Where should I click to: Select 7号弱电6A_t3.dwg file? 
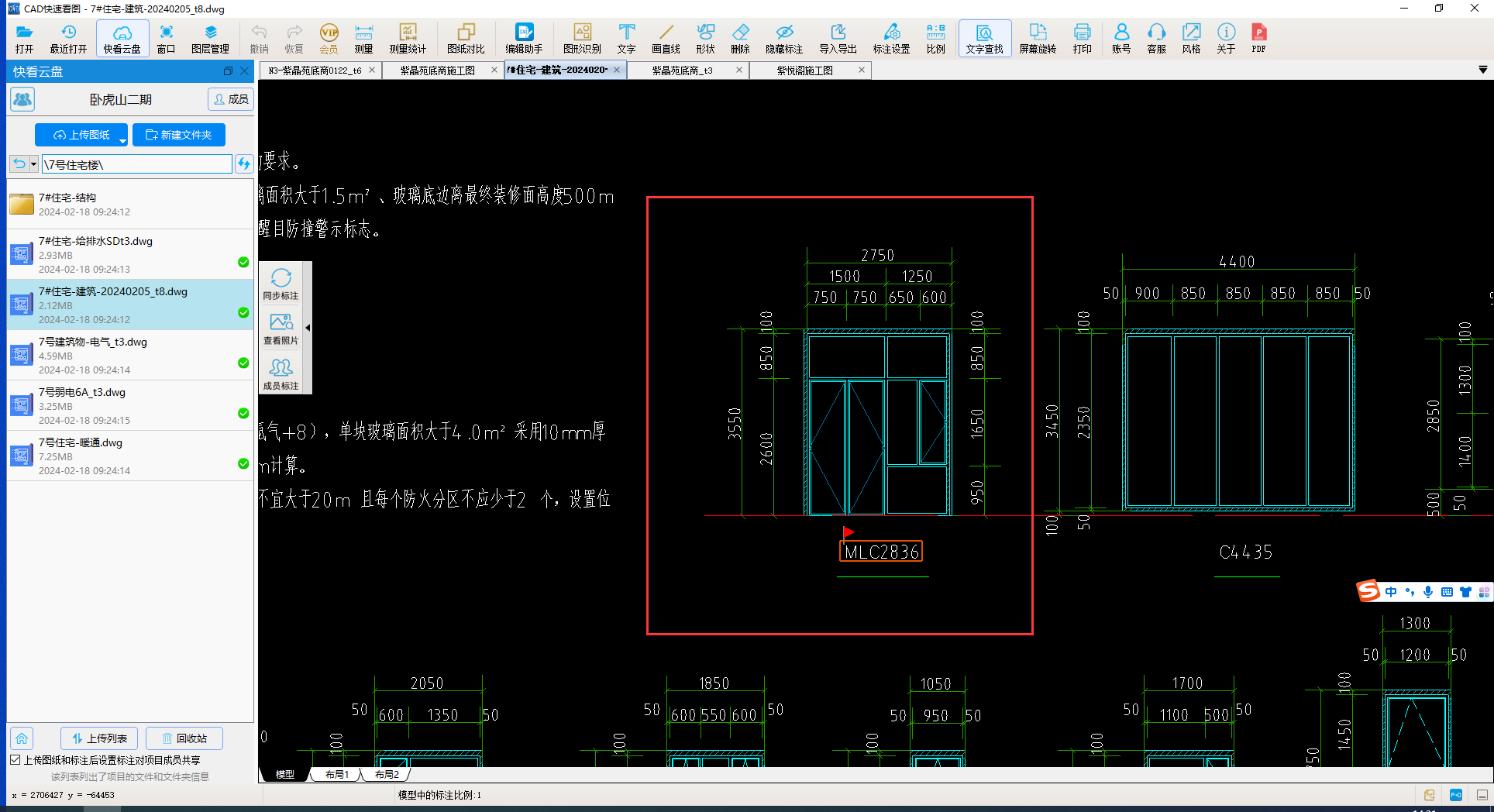(130, 405)
